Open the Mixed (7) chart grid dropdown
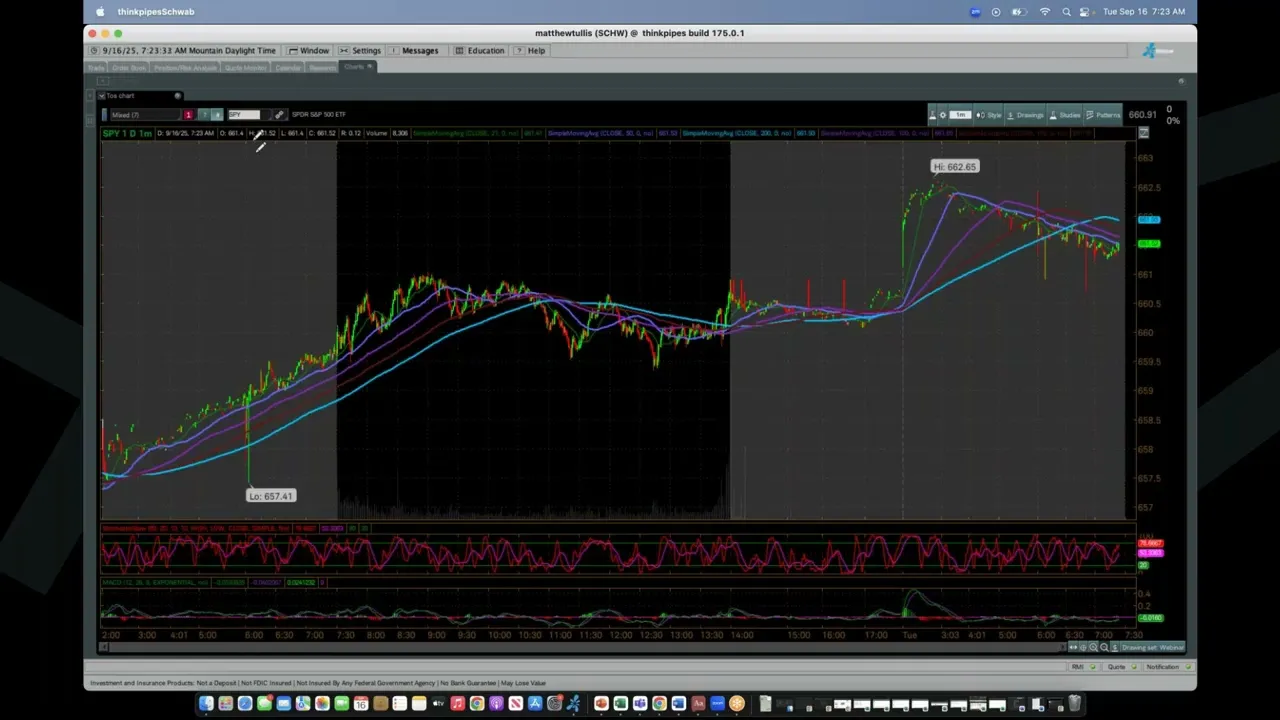 click(x=145, y=114)
